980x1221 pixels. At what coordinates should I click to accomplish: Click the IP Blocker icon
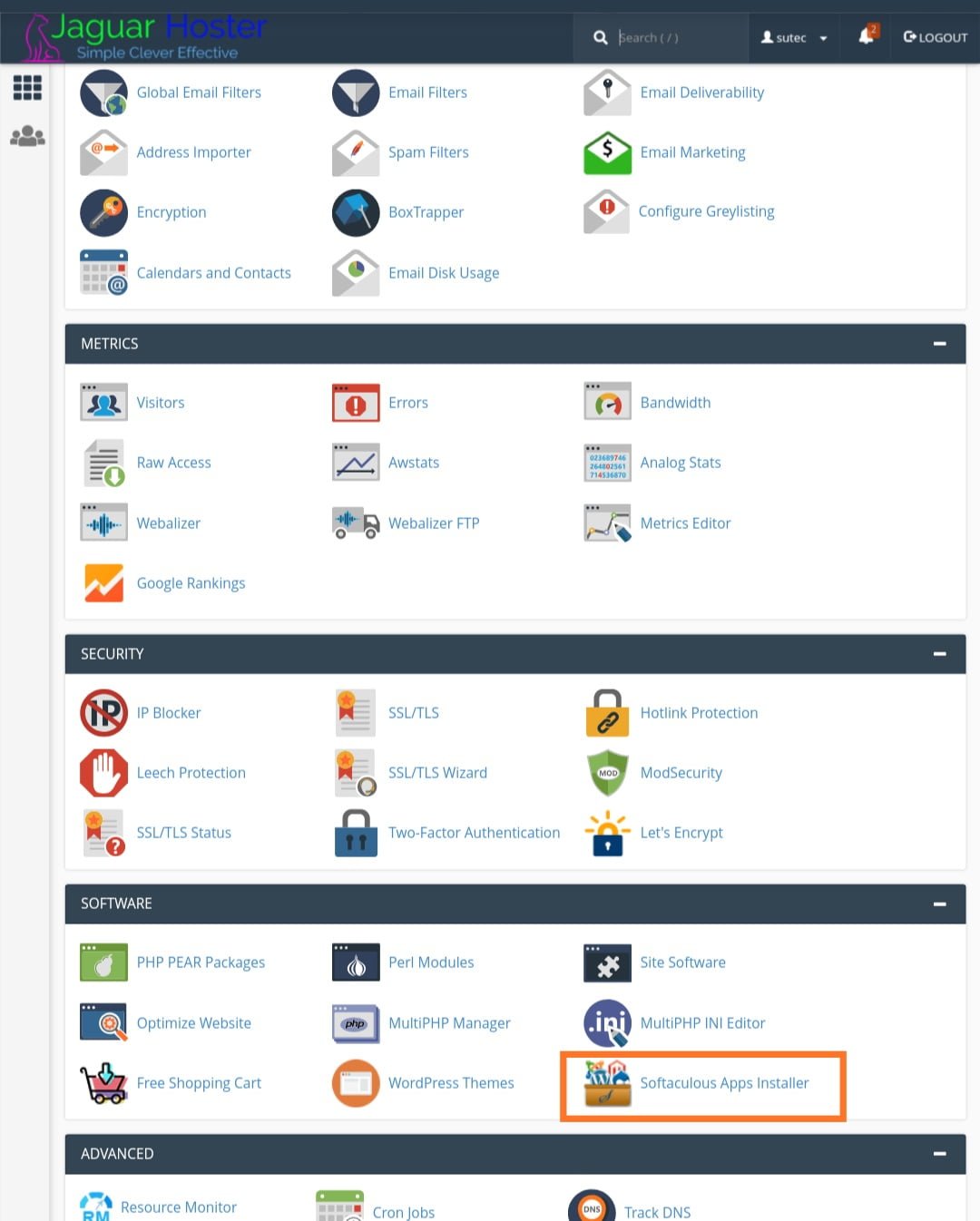(103, 713)
